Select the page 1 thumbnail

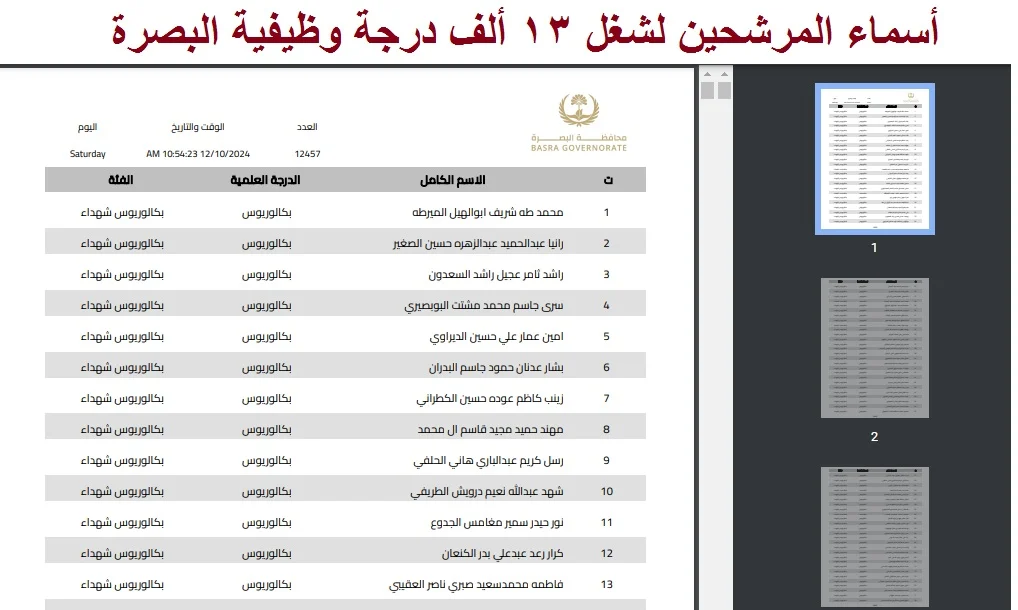point(874,159)
